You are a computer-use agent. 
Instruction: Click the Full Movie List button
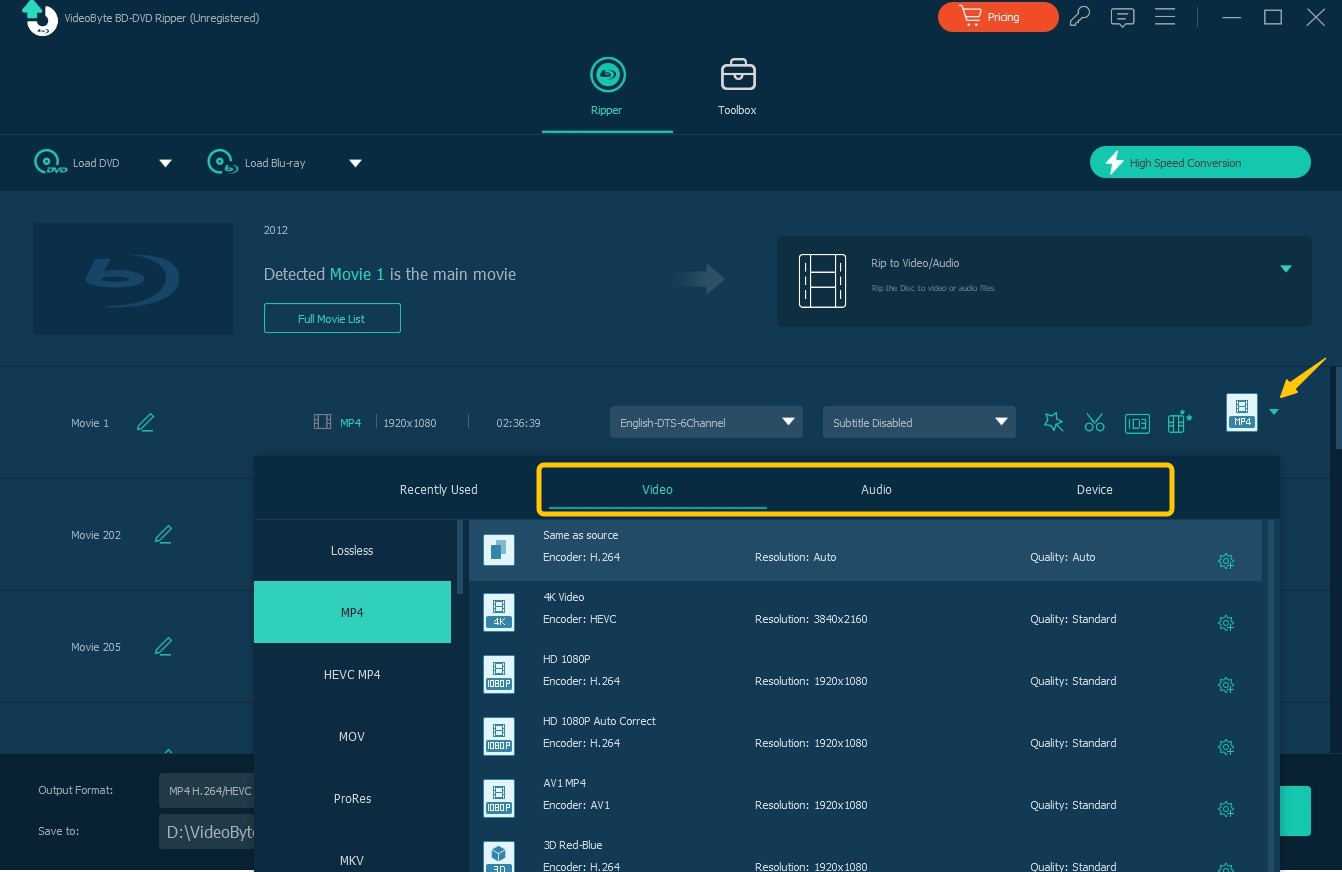coord(332,318)
